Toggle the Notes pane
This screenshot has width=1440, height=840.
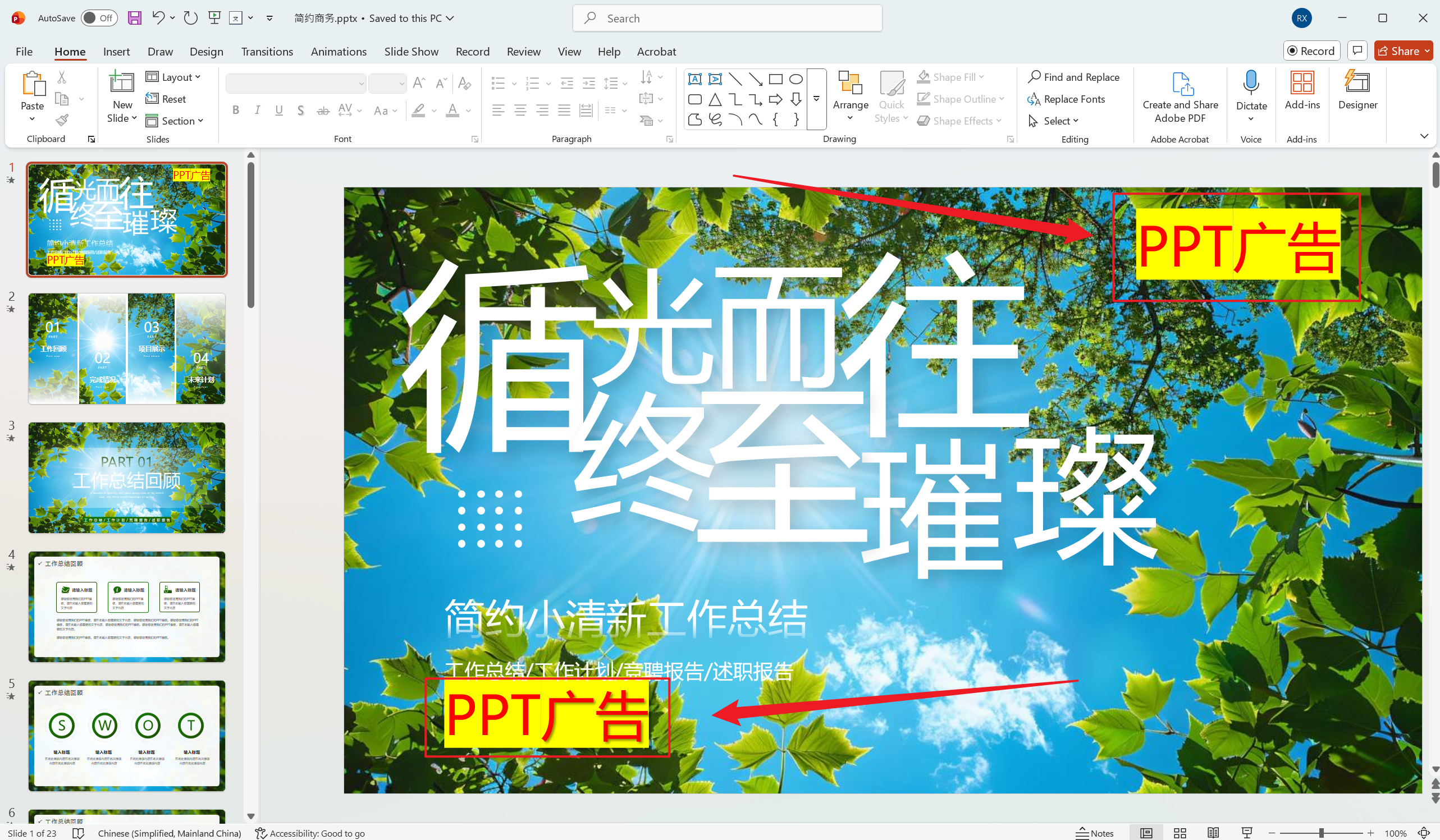[x=1094, y=833]
